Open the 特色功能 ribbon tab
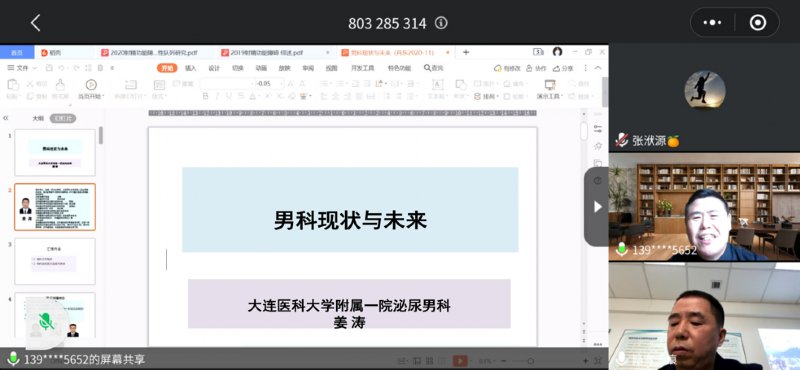The width and height of the screenshot is (800, 370). pyautogui.click(x=399, y=68)
